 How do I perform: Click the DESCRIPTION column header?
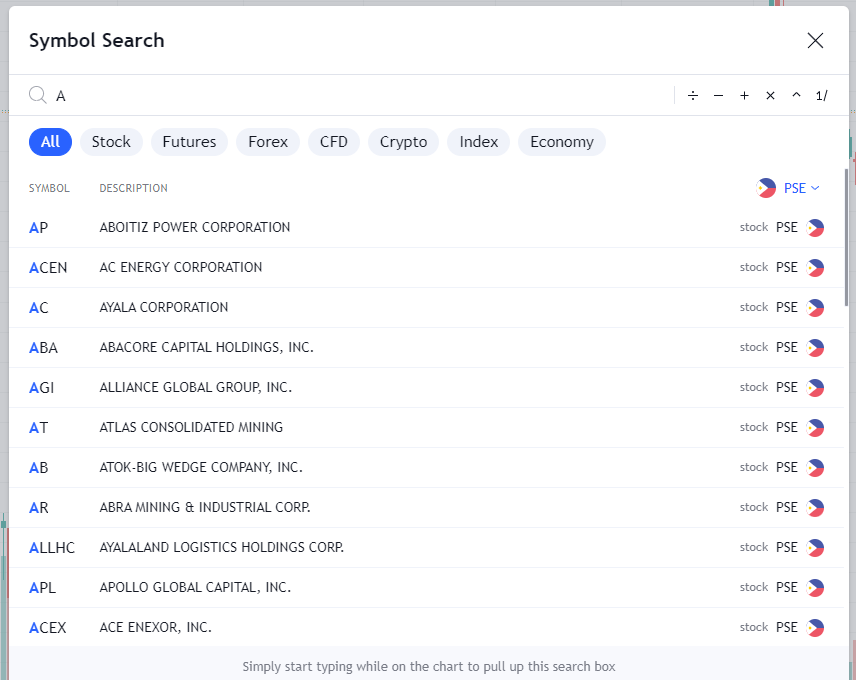tap(133, 188)
